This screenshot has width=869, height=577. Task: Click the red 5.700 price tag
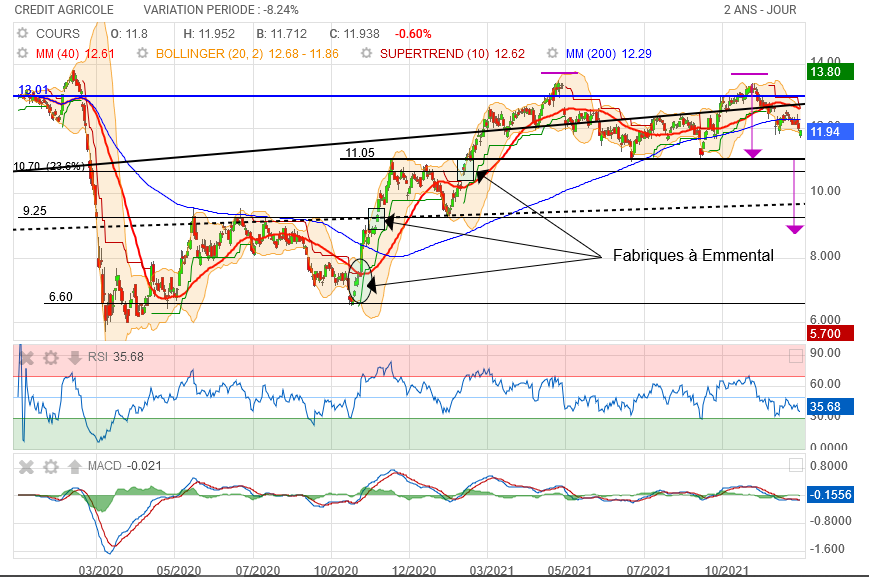[x=829, y=334]
